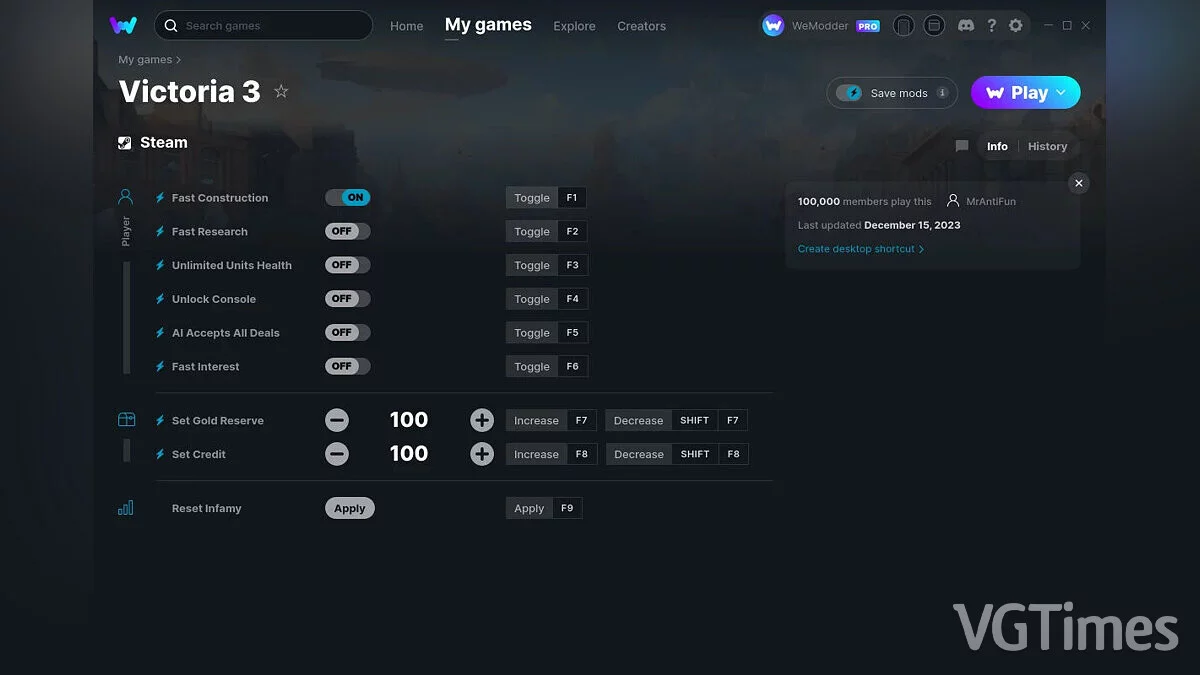The width and height of the screenshot is (1200, 675).
Task: Click the Increase F7 hotkey button
Action: [551, 421]
